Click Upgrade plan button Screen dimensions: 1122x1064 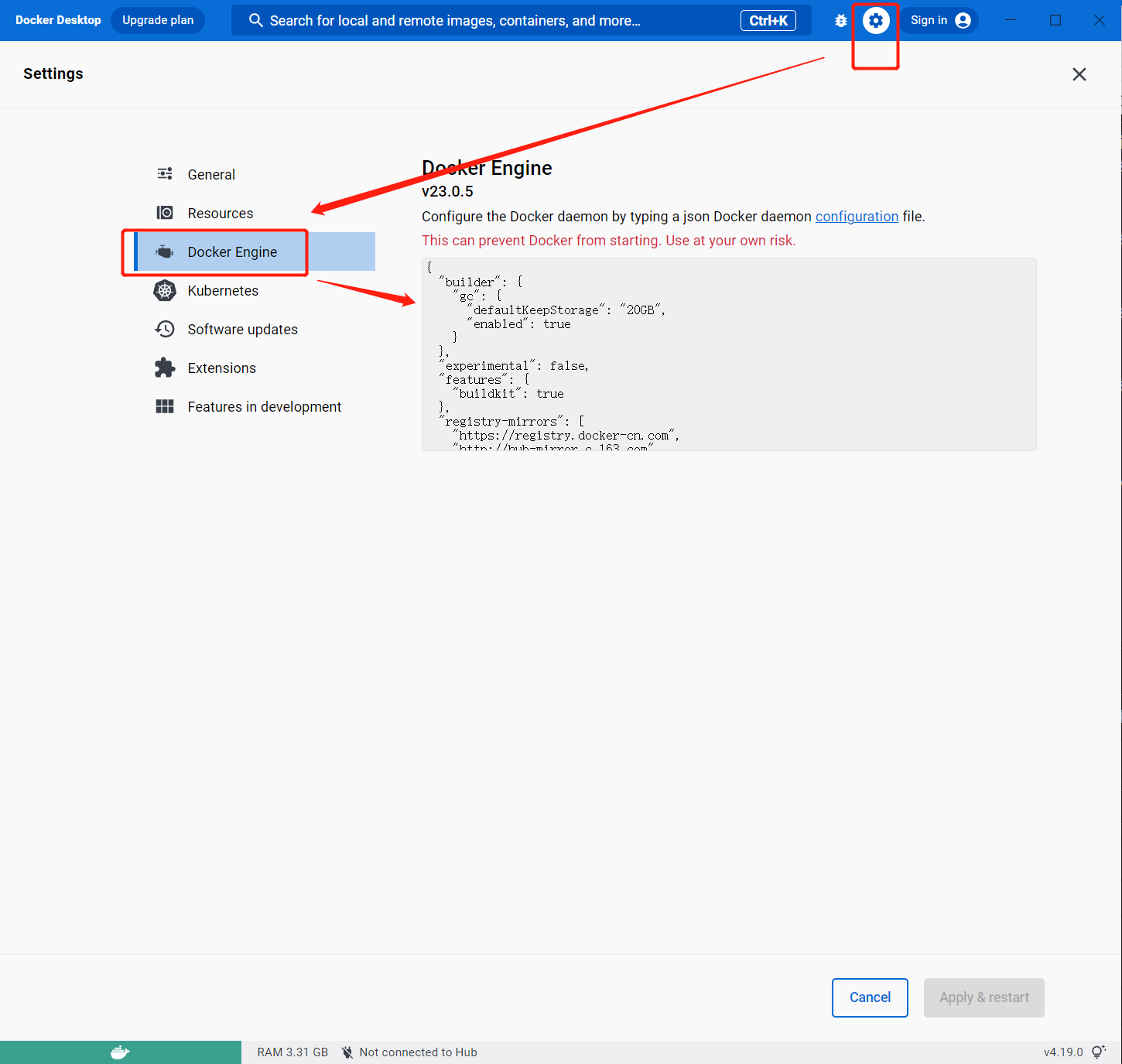click(x=158, y=20)
